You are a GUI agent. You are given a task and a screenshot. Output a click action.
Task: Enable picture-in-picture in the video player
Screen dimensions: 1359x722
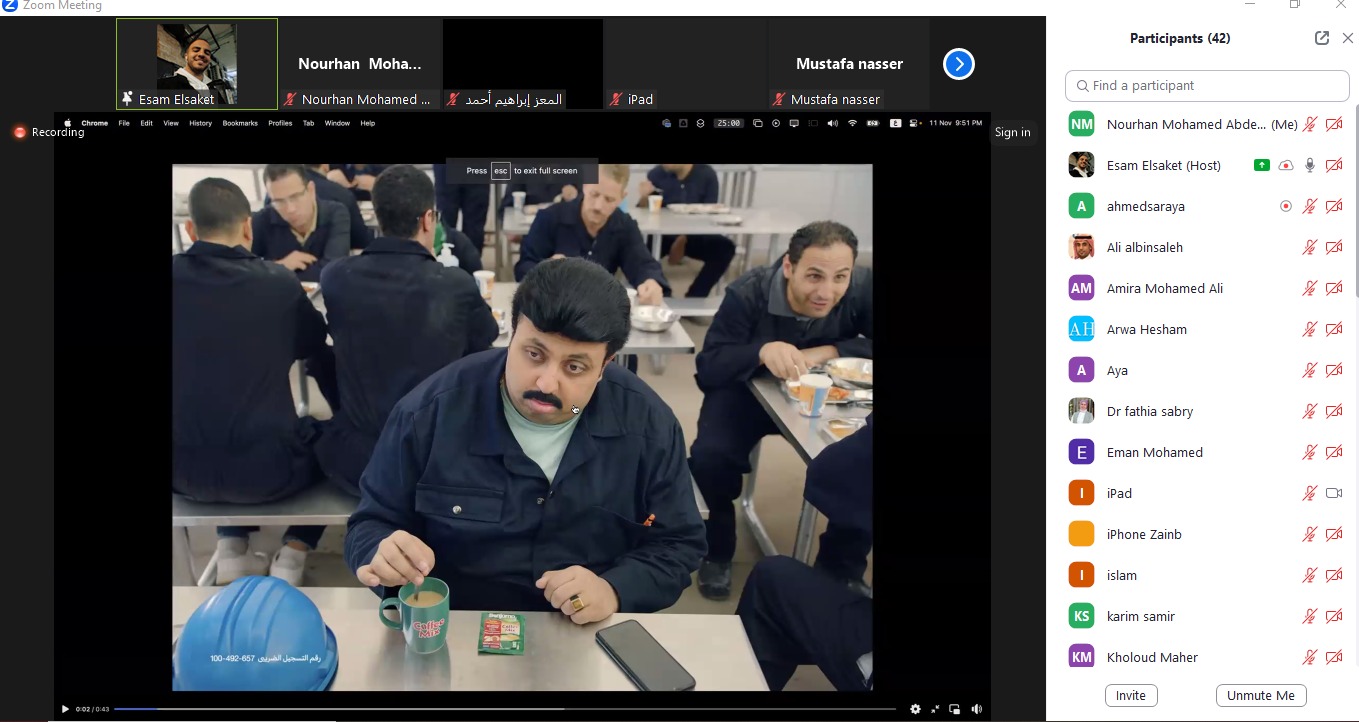[x=955, y=709]
